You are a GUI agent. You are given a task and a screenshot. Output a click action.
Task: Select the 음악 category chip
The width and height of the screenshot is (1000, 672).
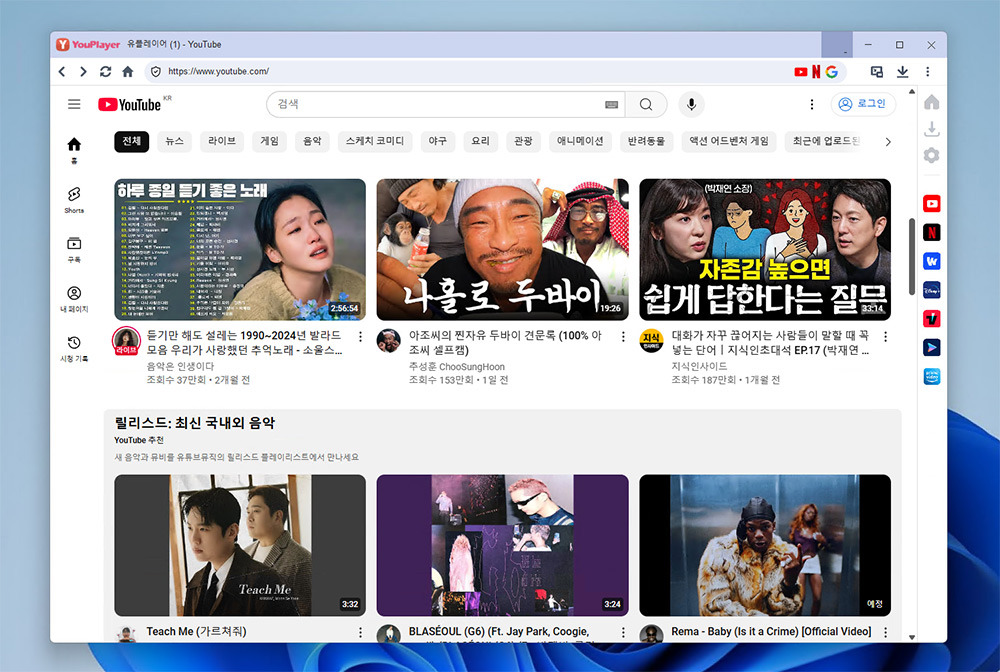312,141
